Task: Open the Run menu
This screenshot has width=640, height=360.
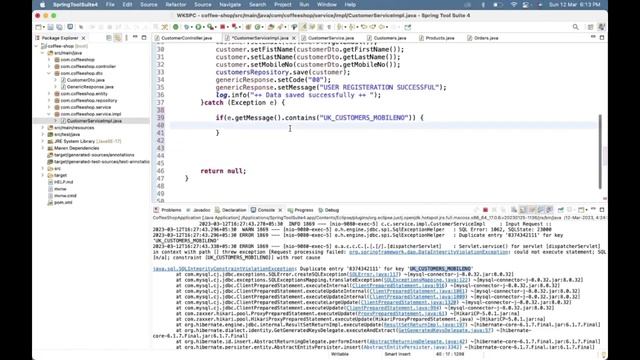Action: click(x=304, y=4)
